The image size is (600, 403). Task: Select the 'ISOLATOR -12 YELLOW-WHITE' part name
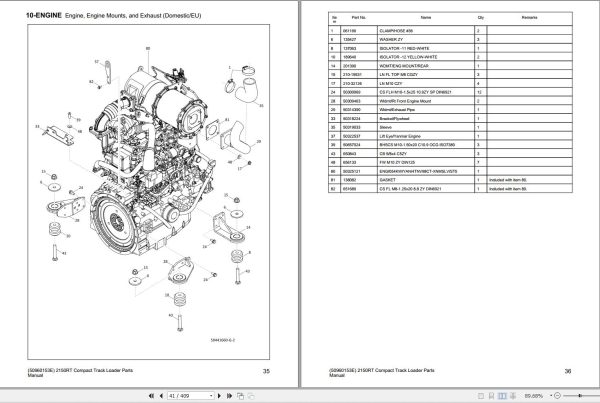tap(408, 57)
